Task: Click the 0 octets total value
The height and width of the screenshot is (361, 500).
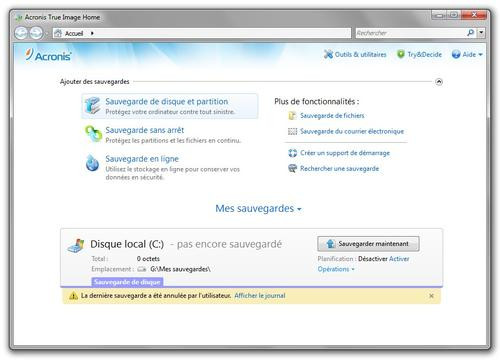Action: coord(148,259)
